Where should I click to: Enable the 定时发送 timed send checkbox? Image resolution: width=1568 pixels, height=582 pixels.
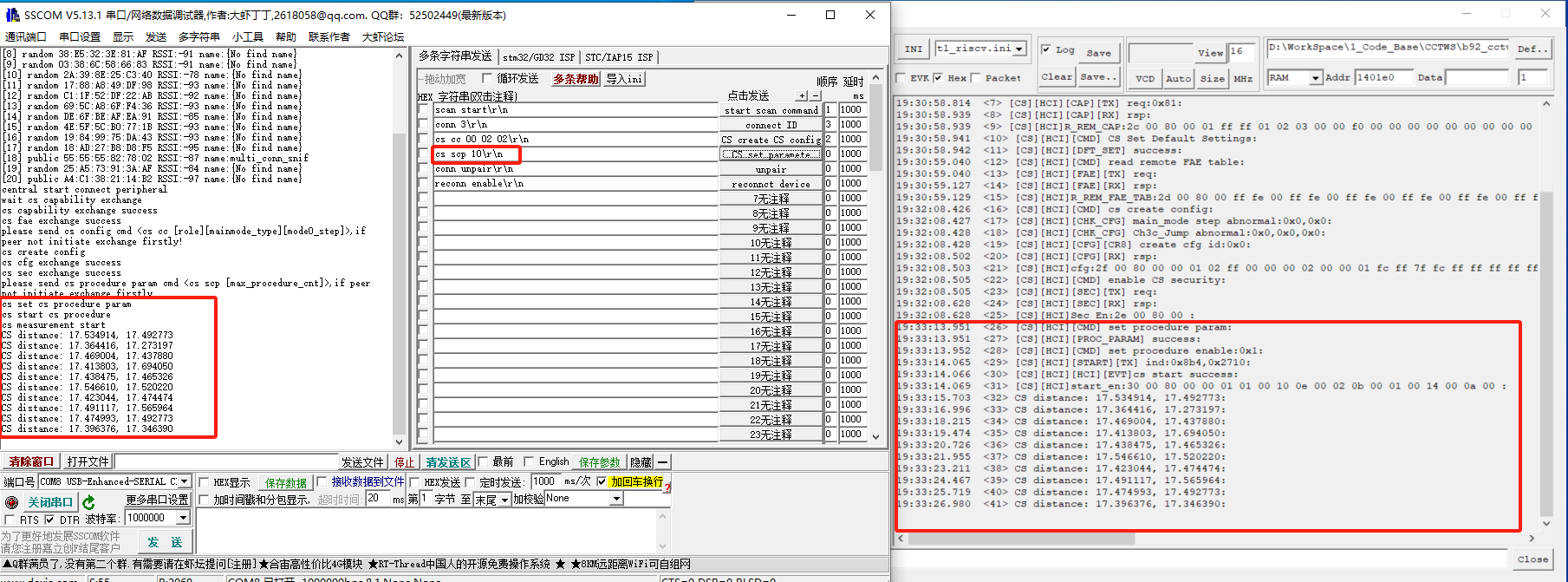point(471,482)
